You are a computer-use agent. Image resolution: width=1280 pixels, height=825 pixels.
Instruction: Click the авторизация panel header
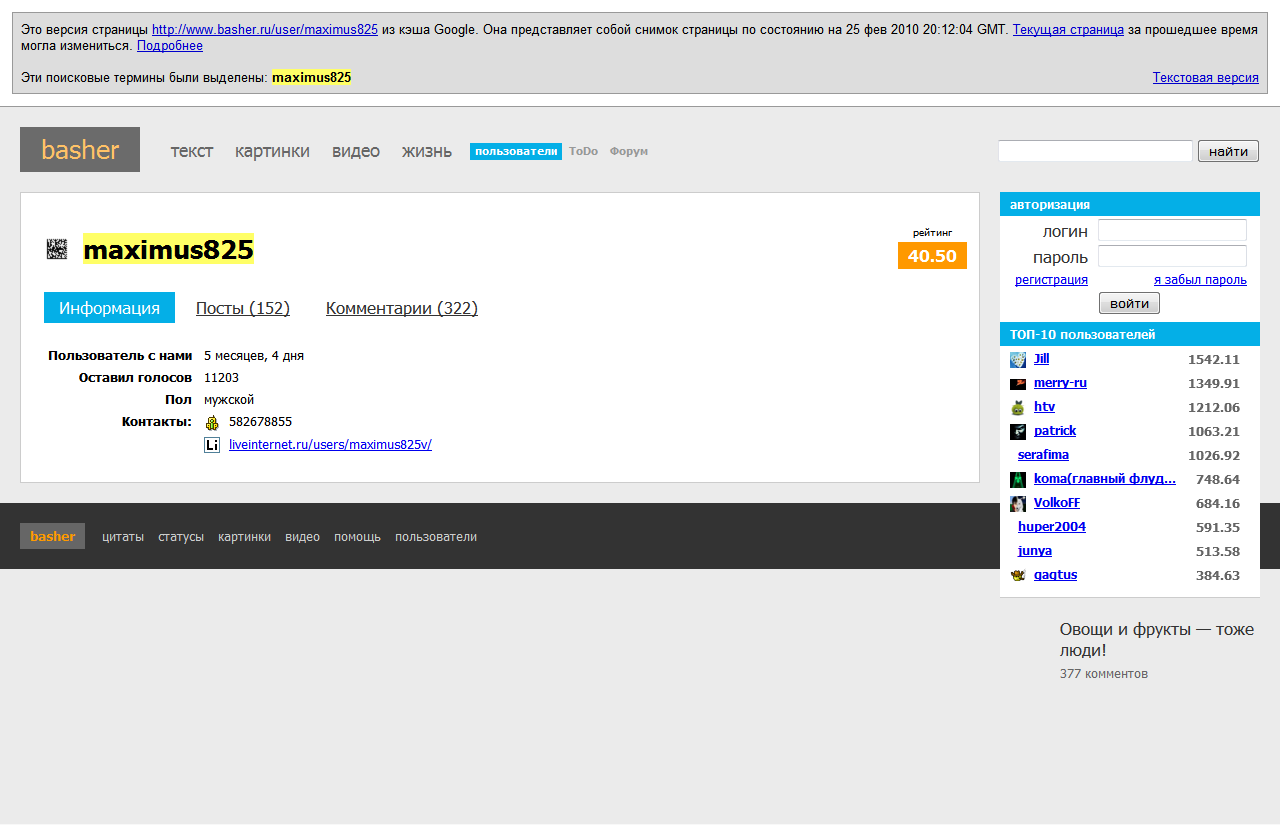coord(1130,204)
